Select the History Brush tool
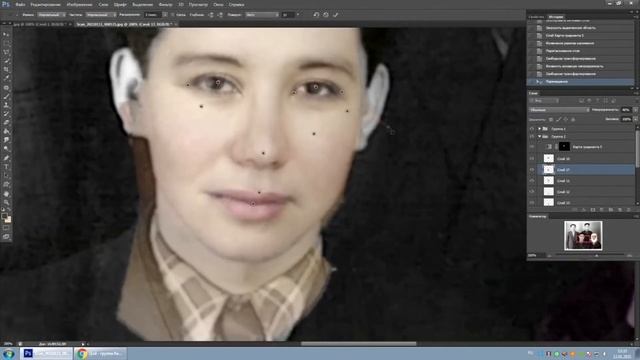 tap(6, 113)
